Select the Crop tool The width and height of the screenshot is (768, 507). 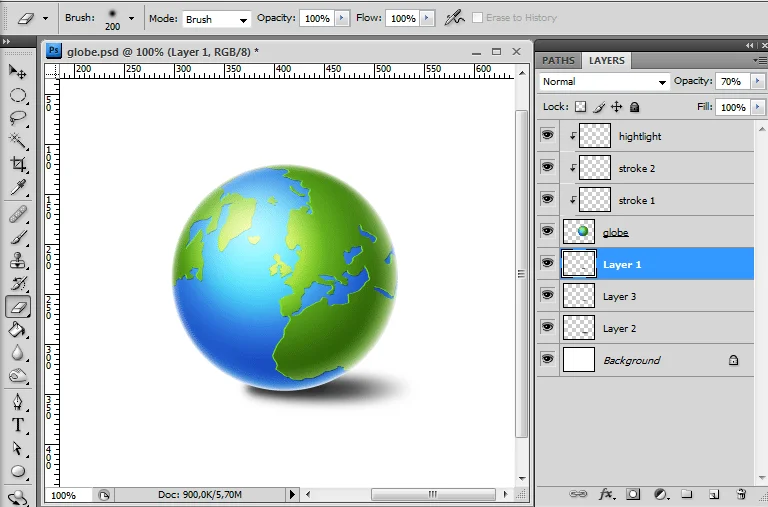(x=18, y=164)
